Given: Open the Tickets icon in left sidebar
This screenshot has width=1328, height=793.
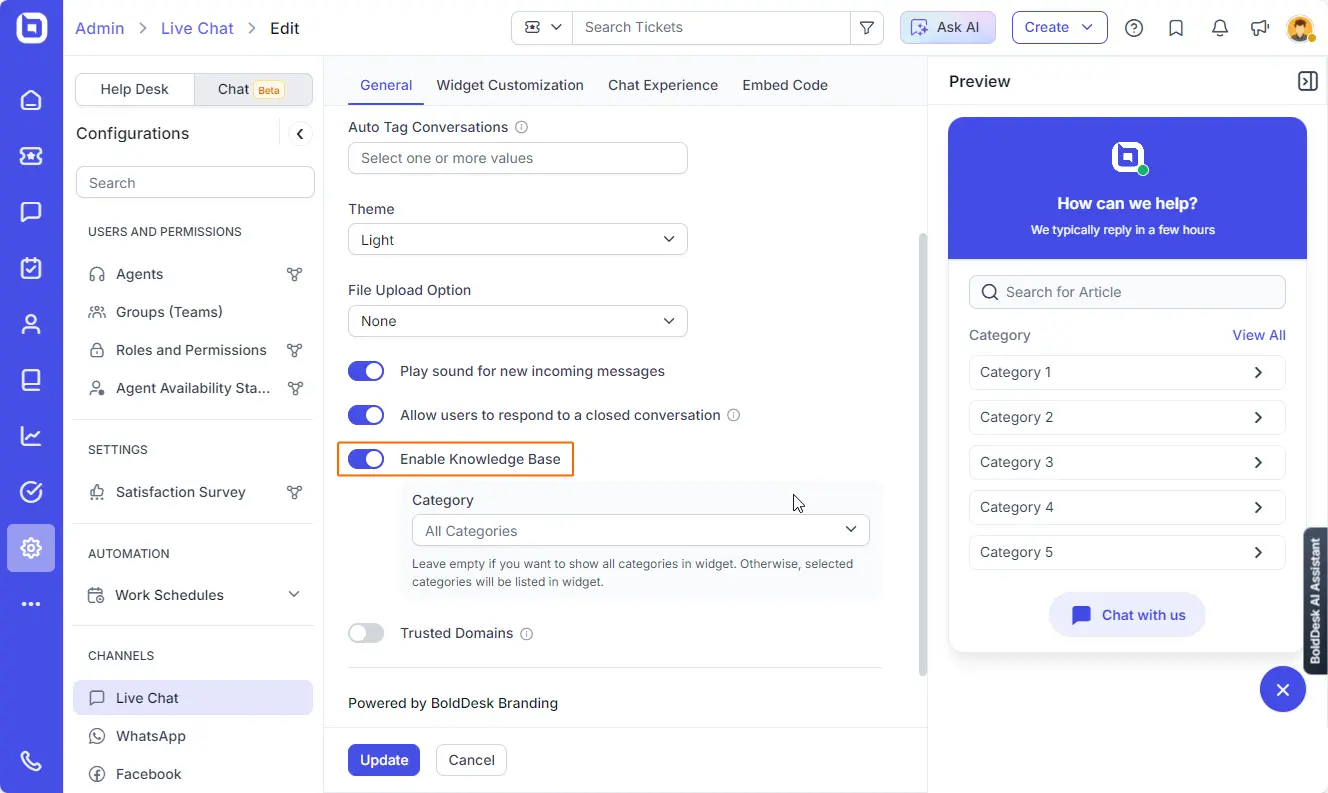Looking at the screenshot, I should click(x=31, y=156).
